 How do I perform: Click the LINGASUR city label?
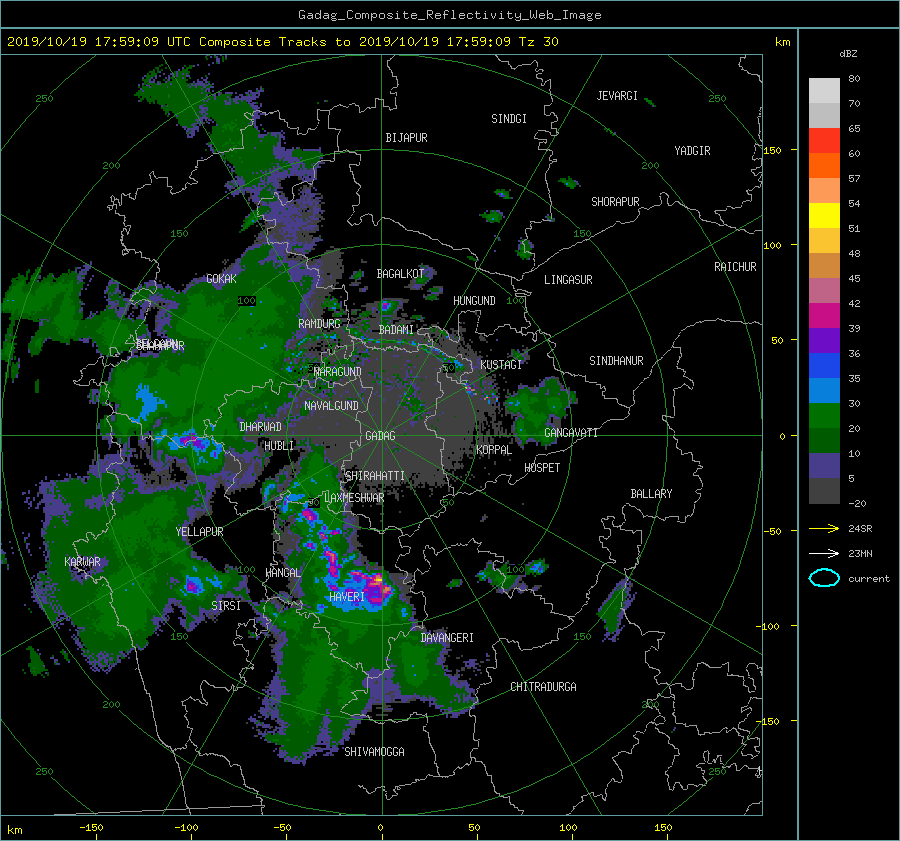[x=568, y=280]
